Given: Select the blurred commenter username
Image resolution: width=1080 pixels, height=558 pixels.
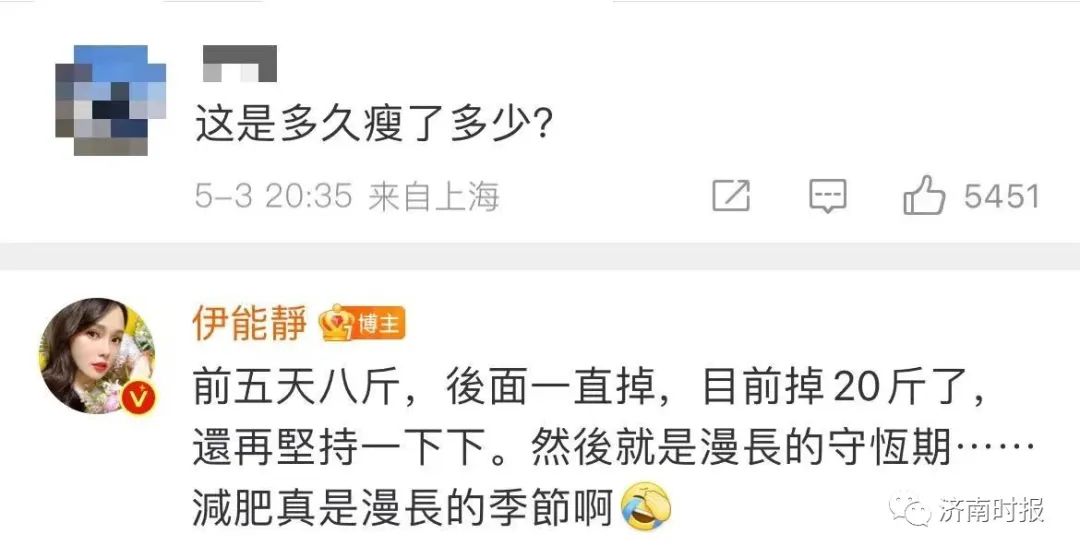Looking at the screenshot, I should 240,63.
